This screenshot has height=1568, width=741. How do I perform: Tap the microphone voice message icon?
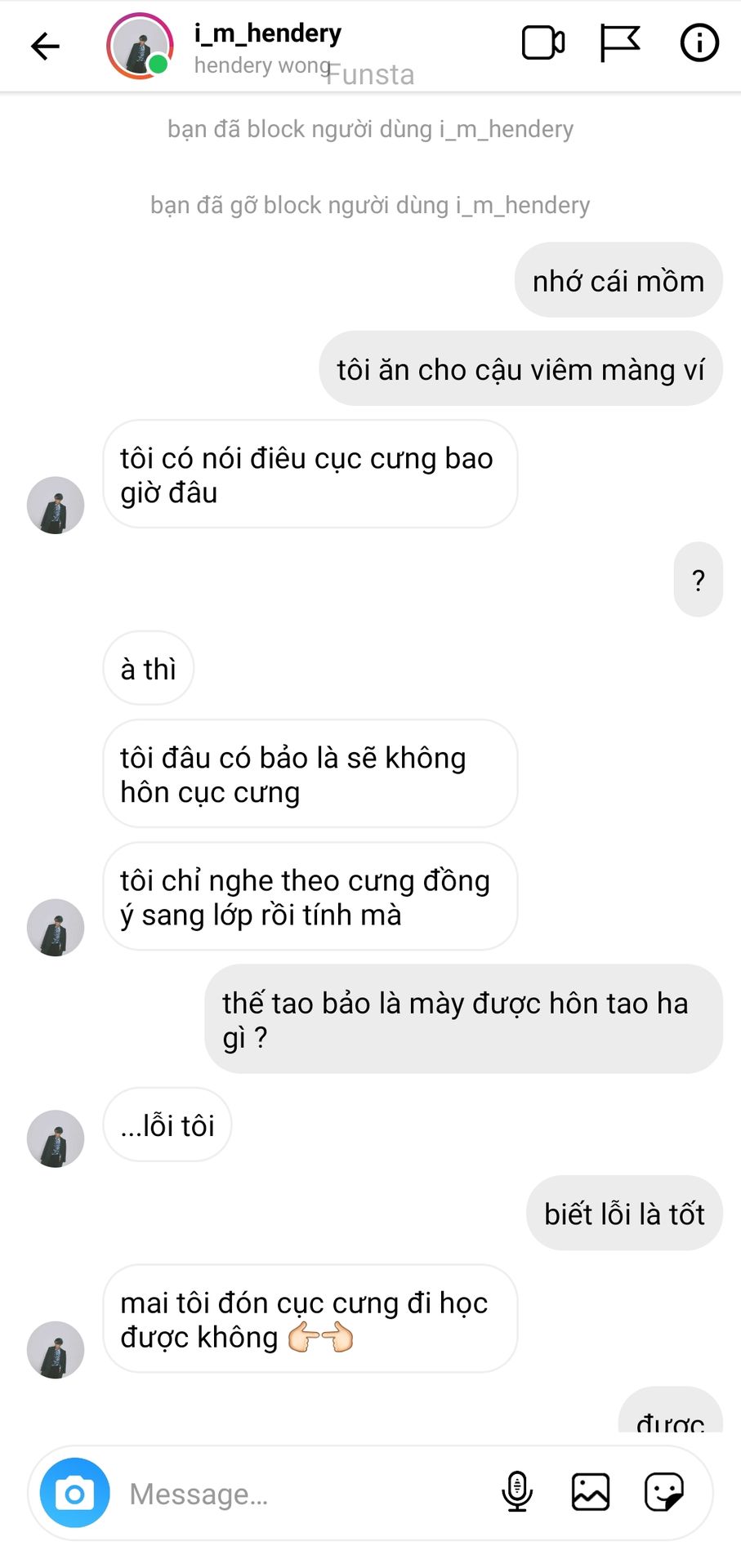pos(516,1492)
